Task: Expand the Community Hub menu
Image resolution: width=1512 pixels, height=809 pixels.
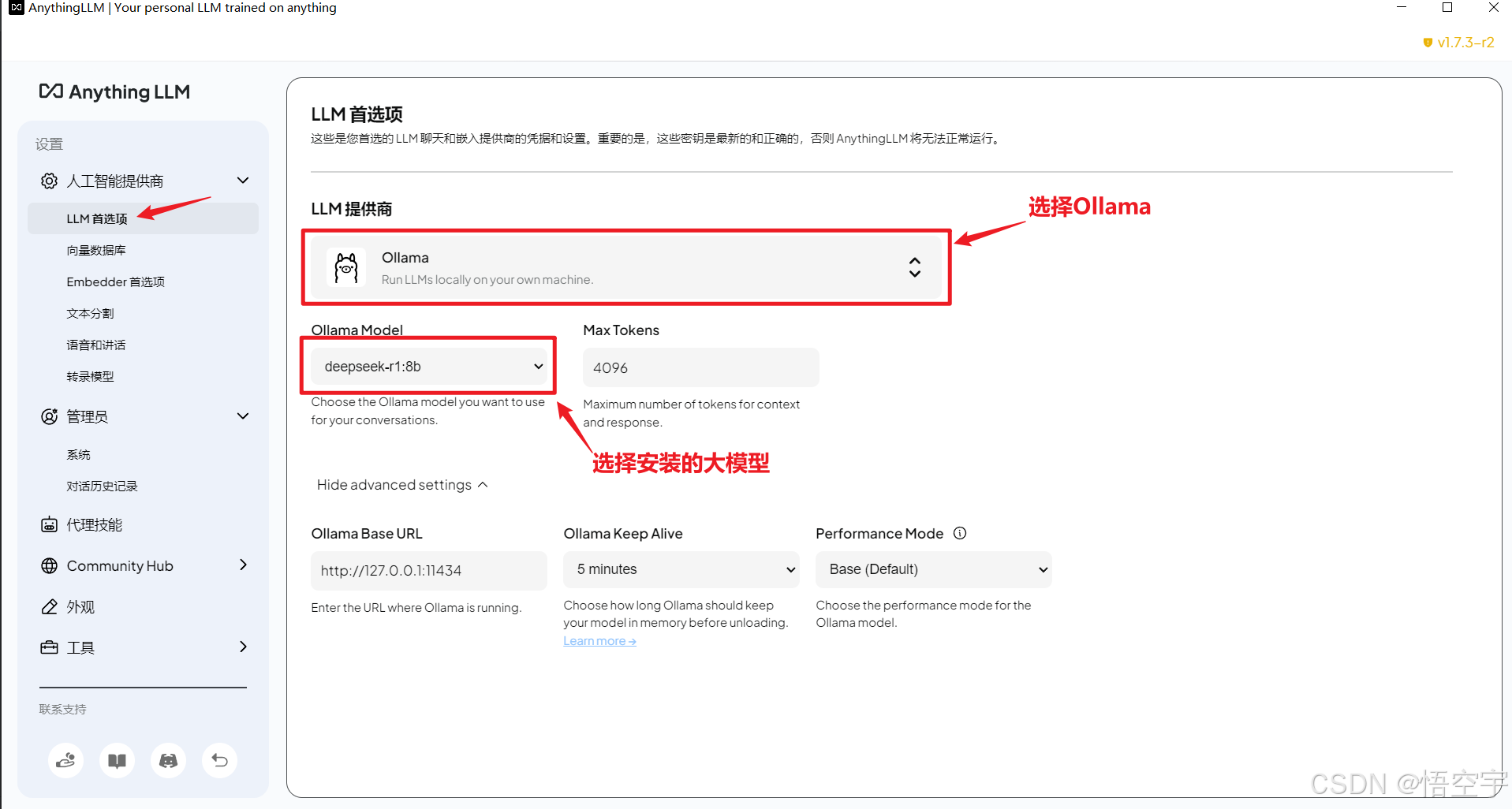Action: coord(144,565)
